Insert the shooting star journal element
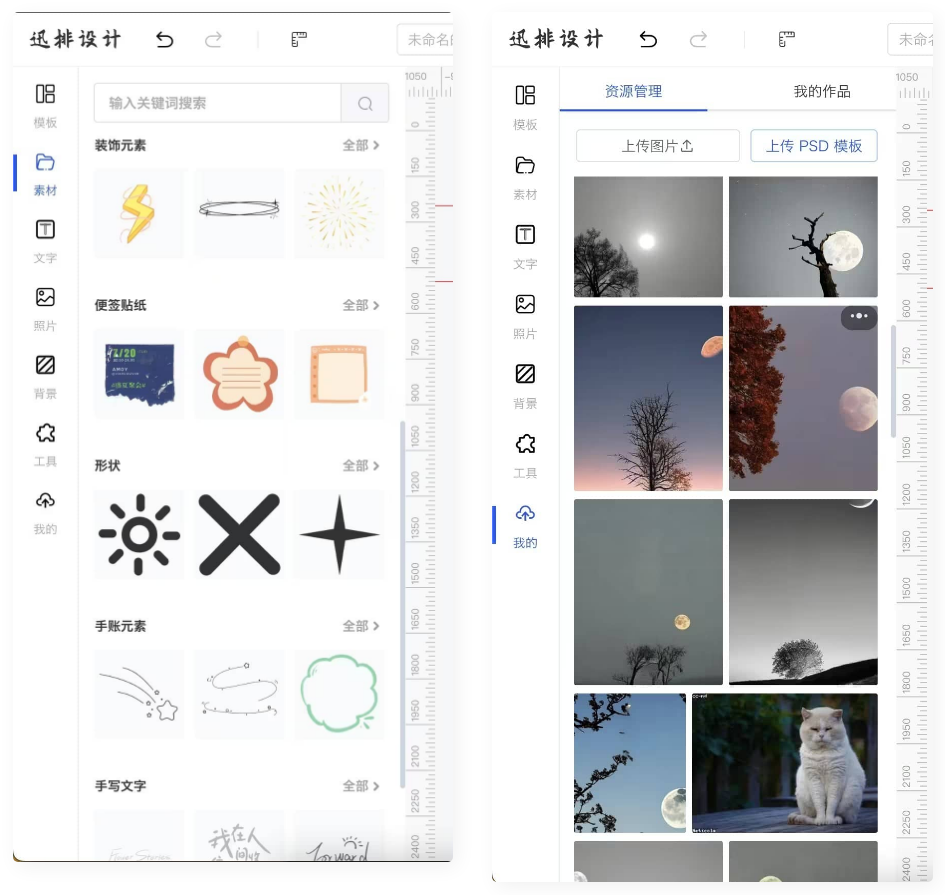The image size is (945, 895). (x=139, y=694)
